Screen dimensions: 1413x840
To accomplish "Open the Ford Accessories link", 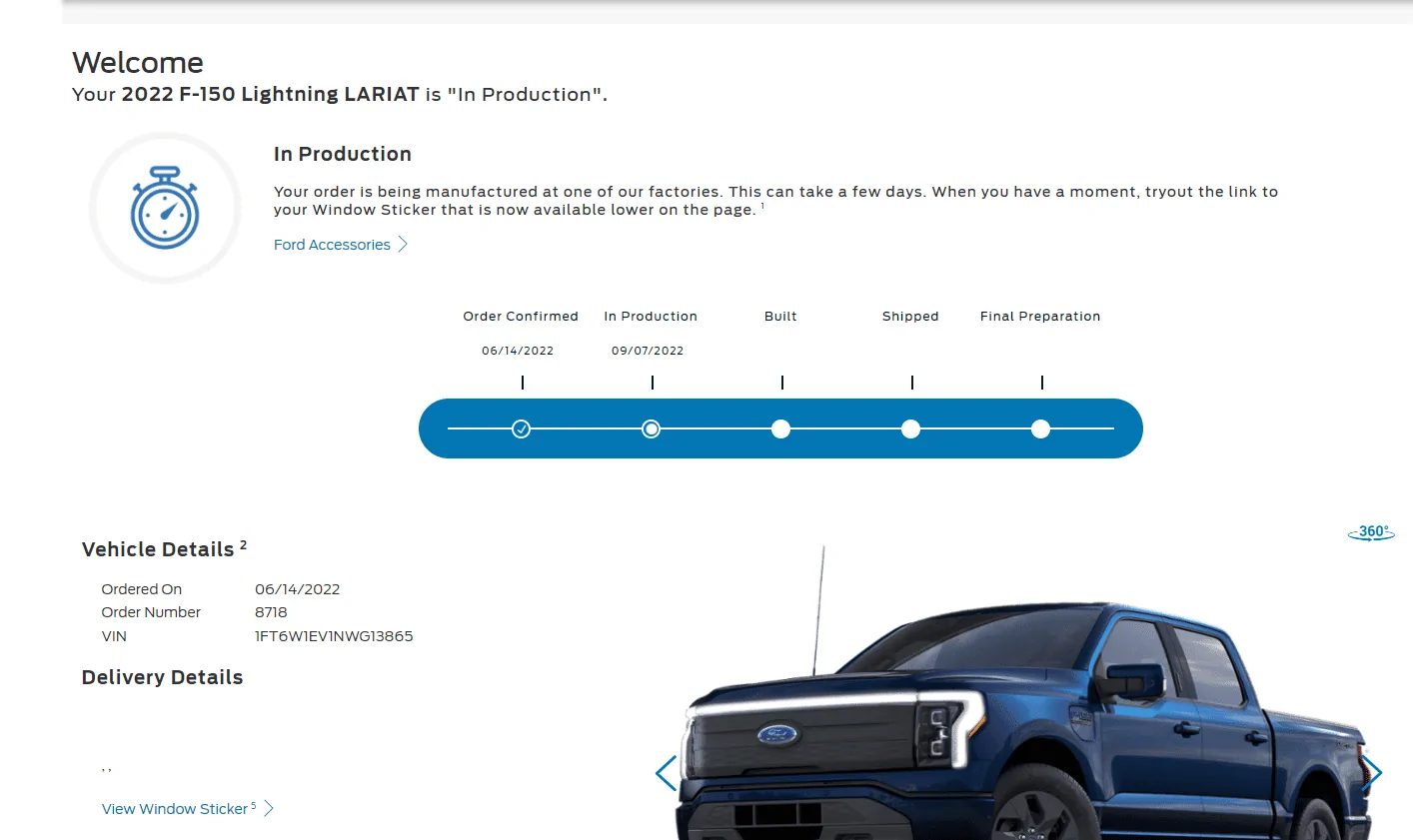I will [332, 245].
